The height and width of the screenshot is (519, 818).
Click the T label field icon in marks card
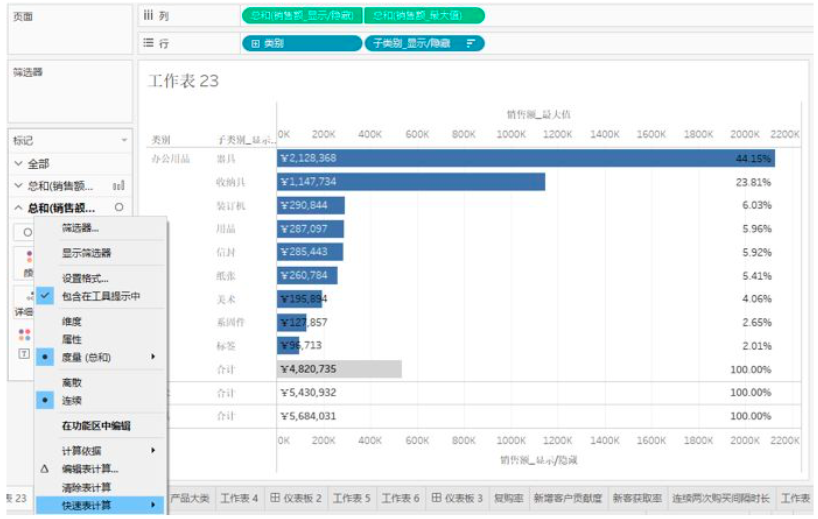24,354
